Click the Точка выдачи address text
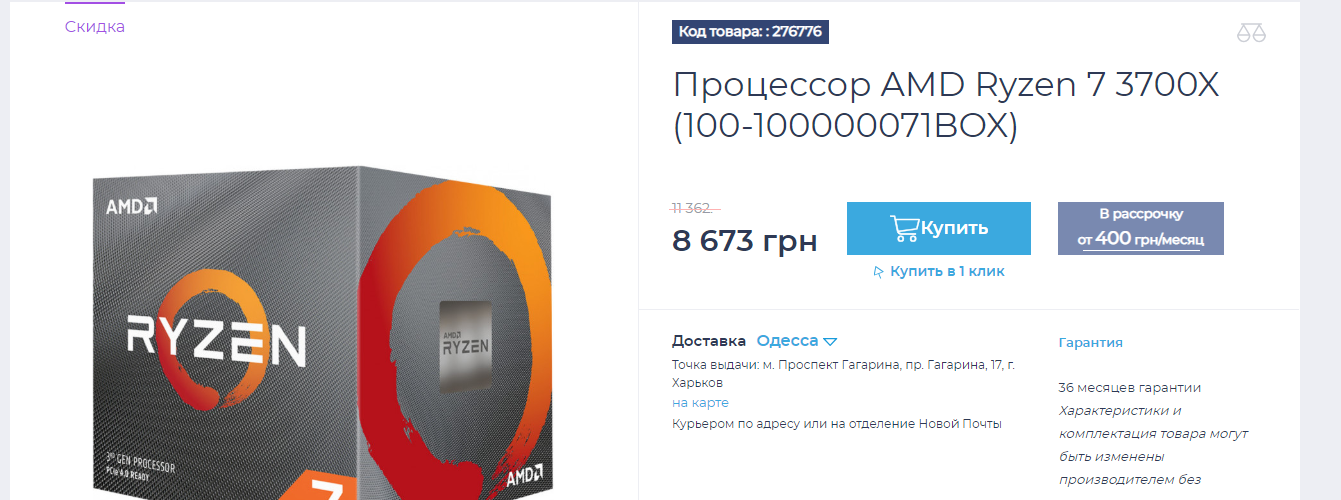Viewport: 1341px width, 500px height. coord(843,374)
